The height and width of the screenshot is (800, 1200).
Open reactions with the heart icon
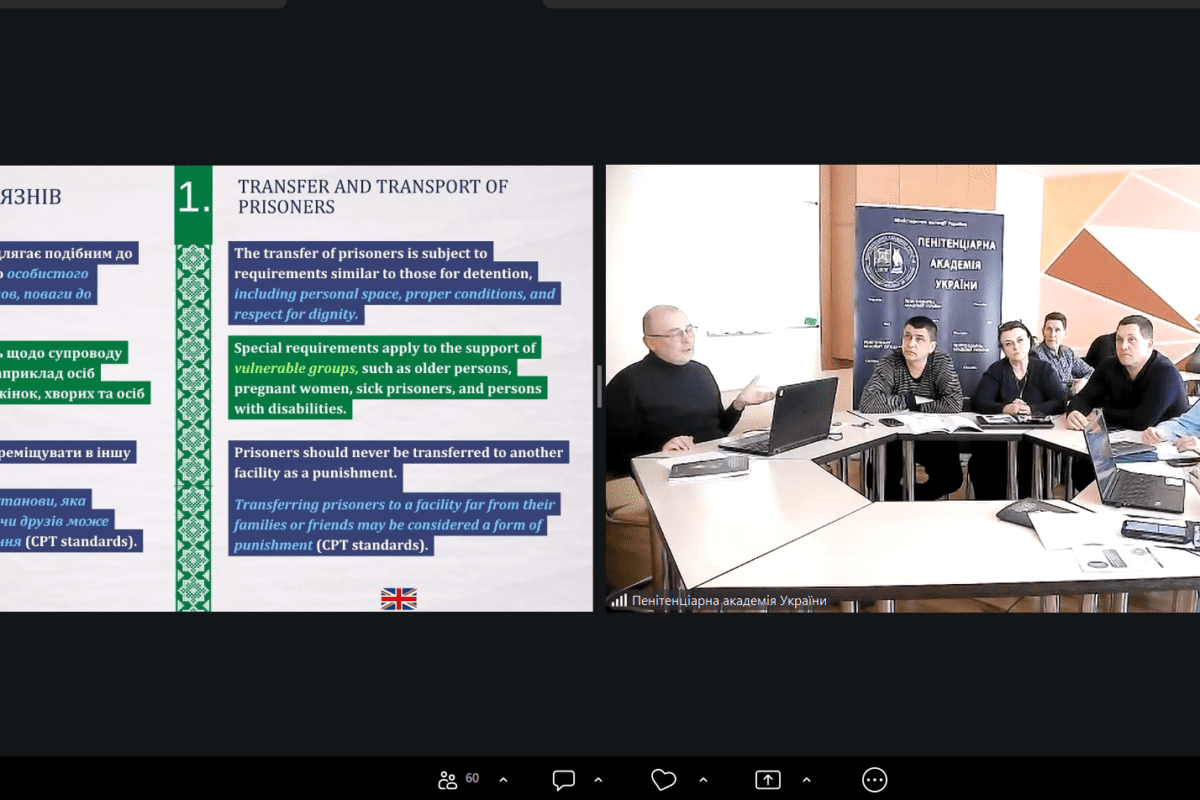click(663, 780)
